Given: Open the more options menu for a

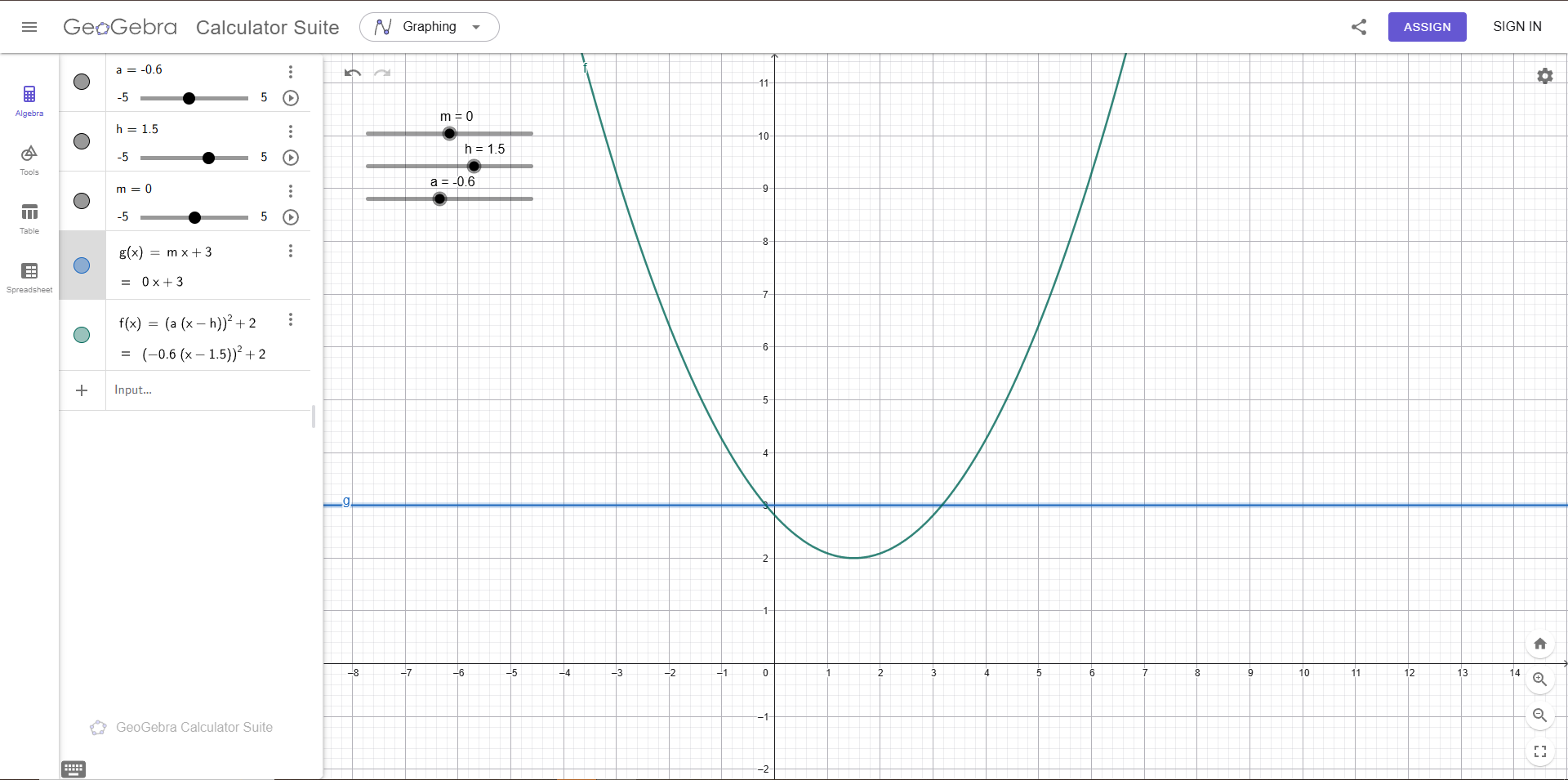Looking at the screenshot, I should pyautogui.click(x=291, y=72).
